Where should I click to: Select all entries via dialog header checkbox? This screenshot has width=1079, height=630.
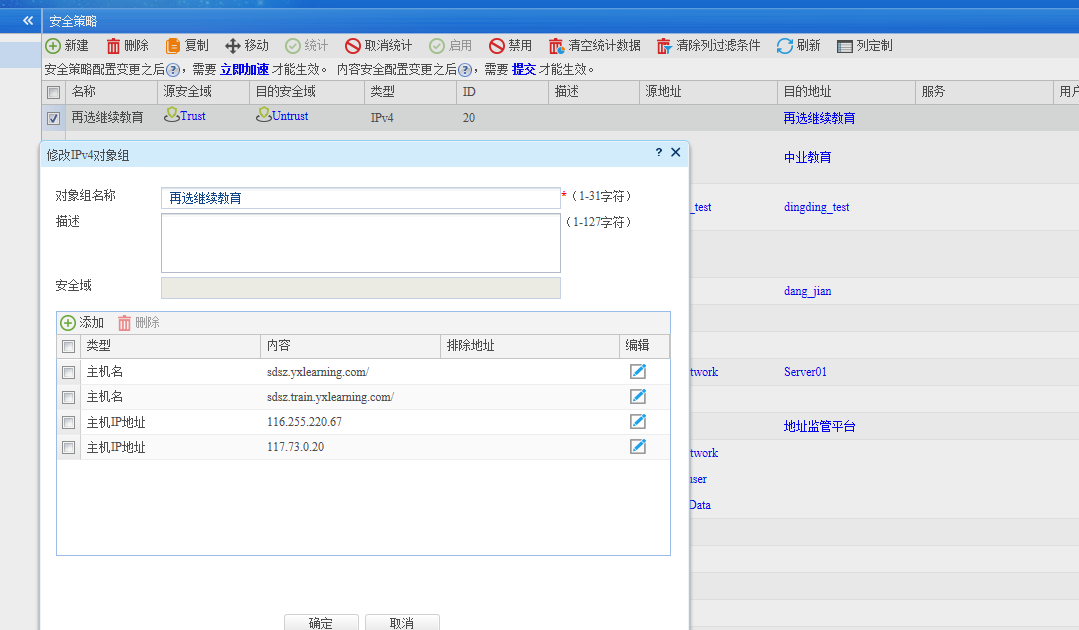[69, 346]
